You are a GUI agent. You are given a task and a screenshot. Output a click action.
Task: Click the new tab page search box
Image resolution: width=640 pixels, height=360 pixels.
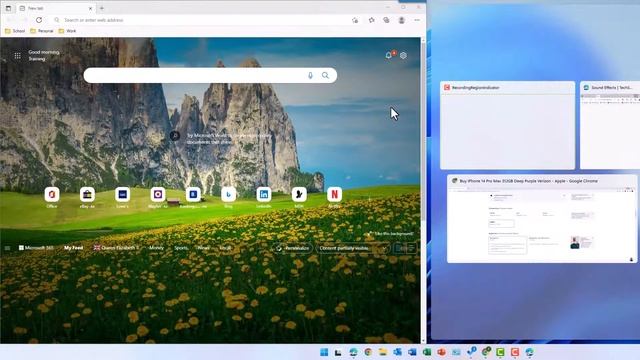click(210, 76)
